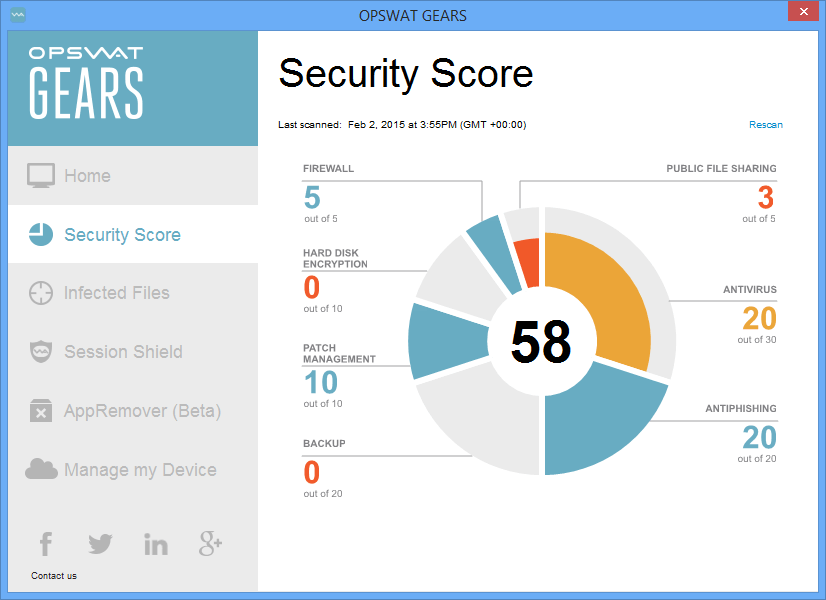Click the BACKUP category label

(324, 444)
